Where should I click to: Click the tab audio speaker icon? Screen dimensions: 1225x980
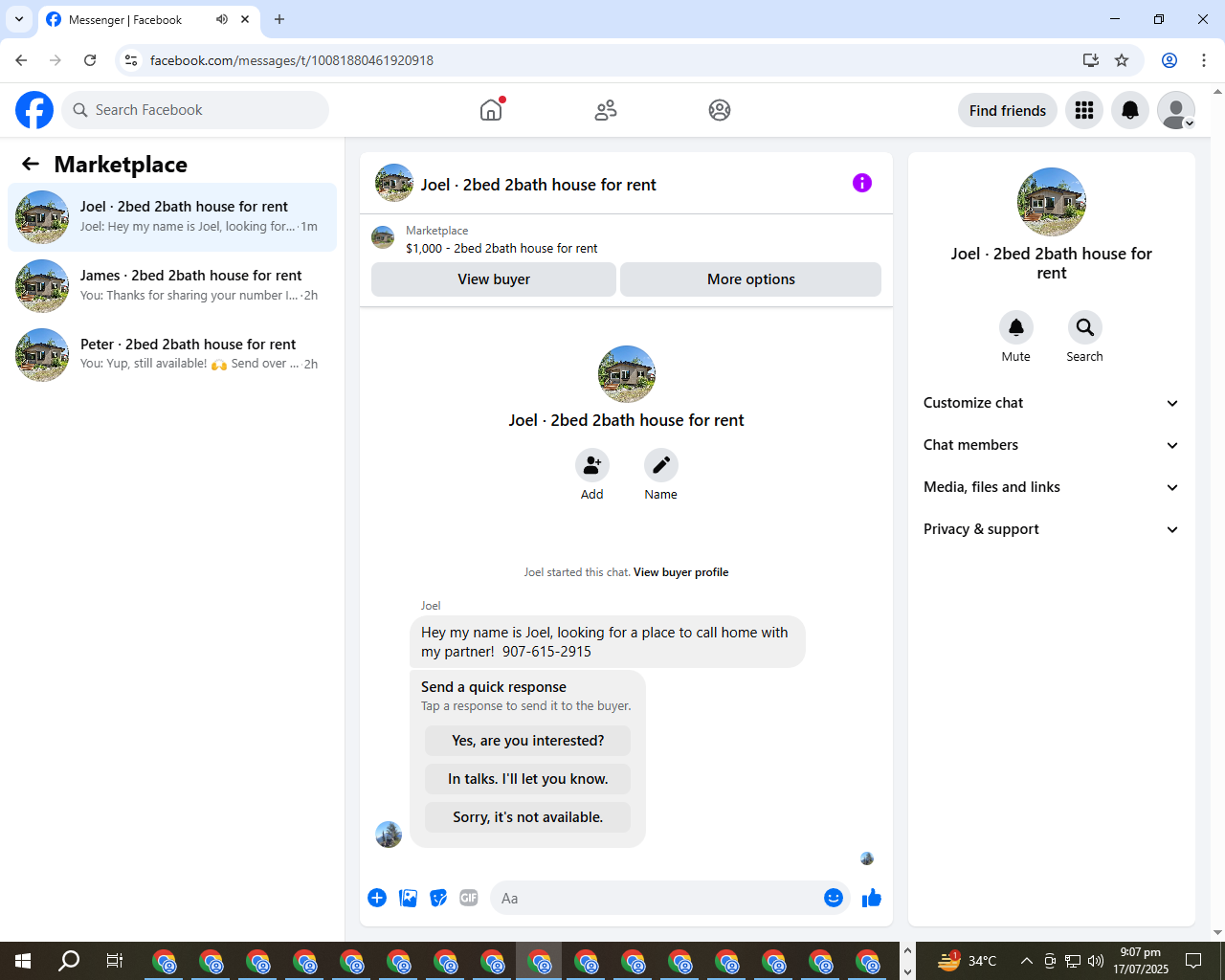[222, 19]
